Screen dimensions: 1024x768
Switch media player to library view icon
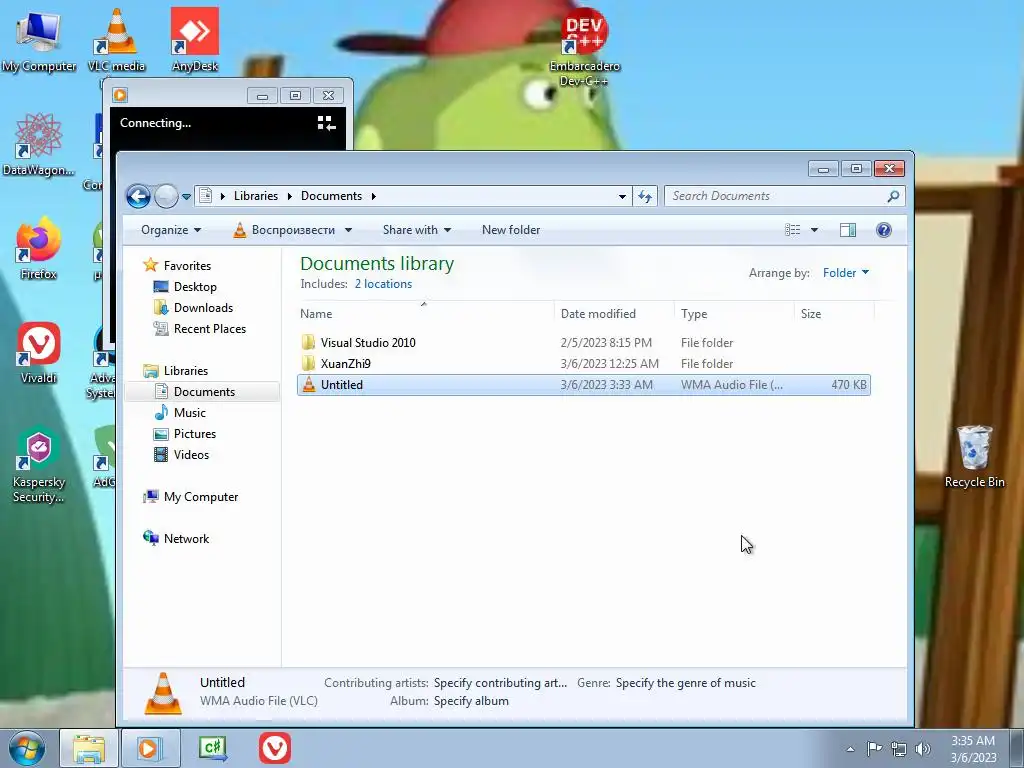point(326,123)
